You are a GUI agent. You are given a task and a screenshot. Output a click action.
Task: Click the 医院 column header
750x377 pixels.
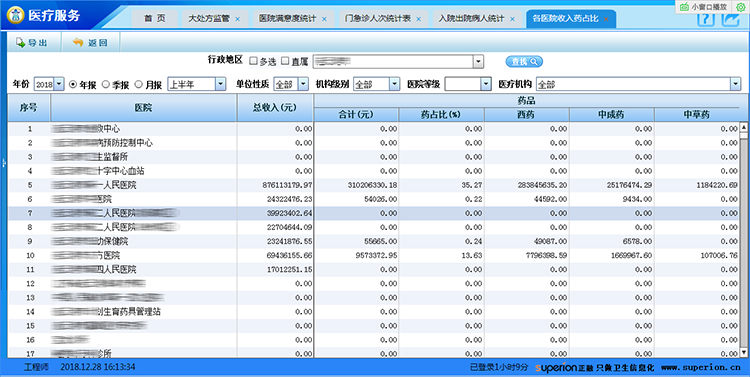coord(143,108)
